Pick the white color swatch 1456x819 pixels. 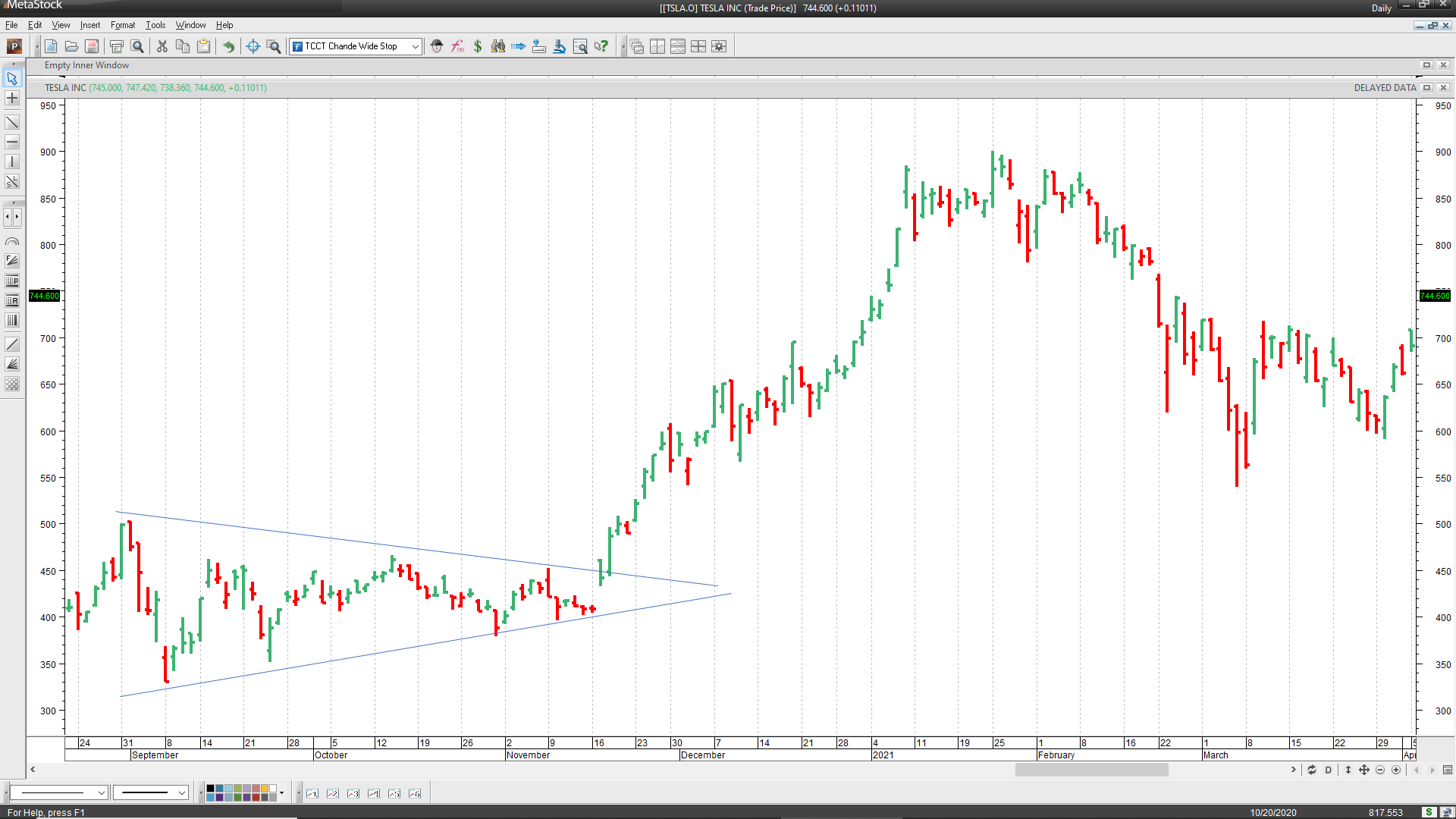click(x=273, y=789)
